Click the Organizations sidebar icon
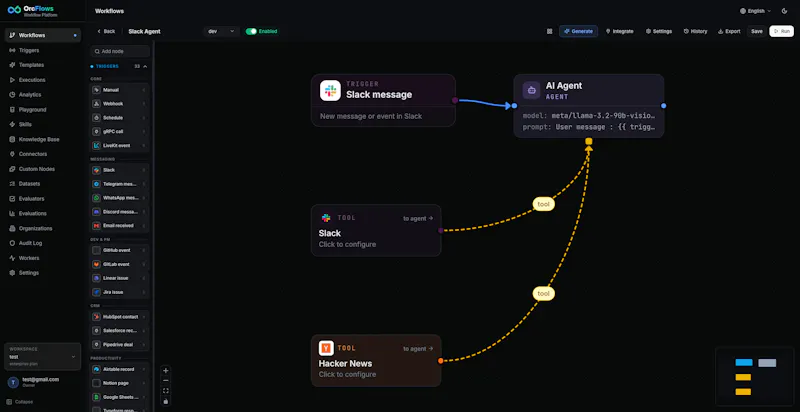 pyautogui.click(x=12, y=228)
